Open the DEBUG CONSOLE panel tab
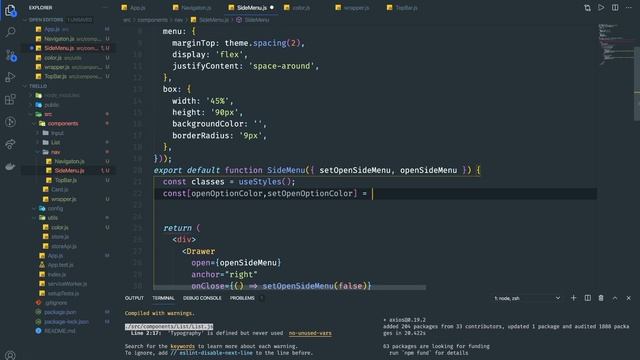 coord(202,298)
